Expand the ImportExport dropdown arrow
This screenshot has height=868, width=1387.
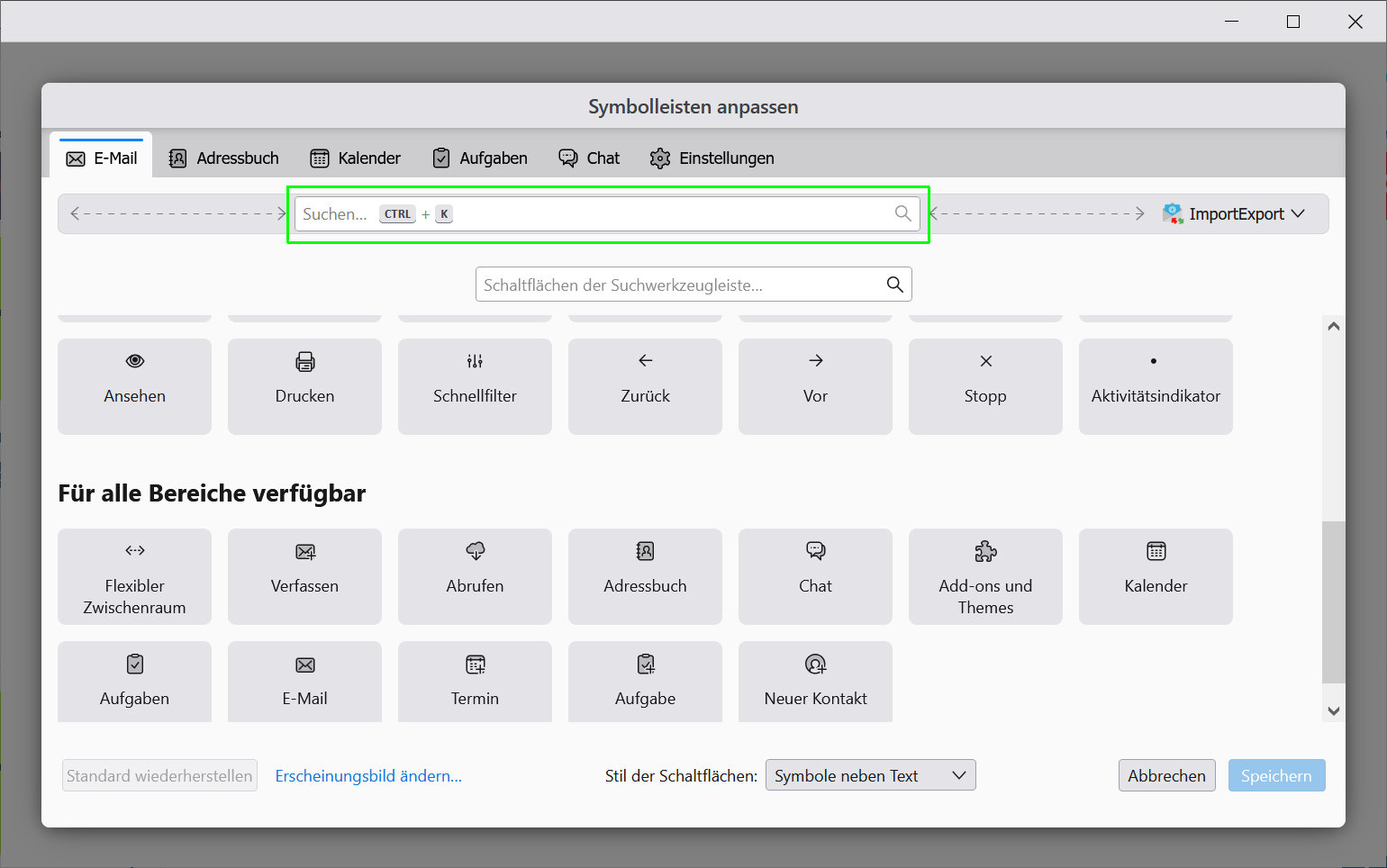[x=1298, y=214]
